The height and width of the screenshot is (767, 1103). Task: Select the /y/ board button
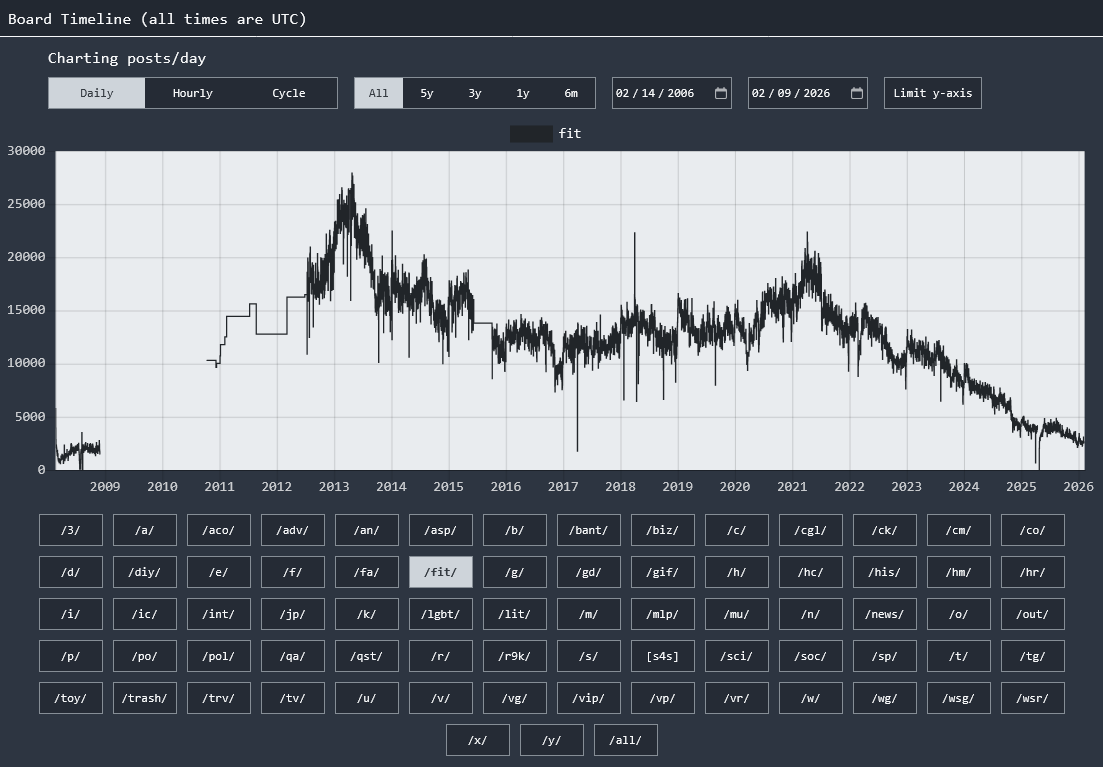click(552, 740)
